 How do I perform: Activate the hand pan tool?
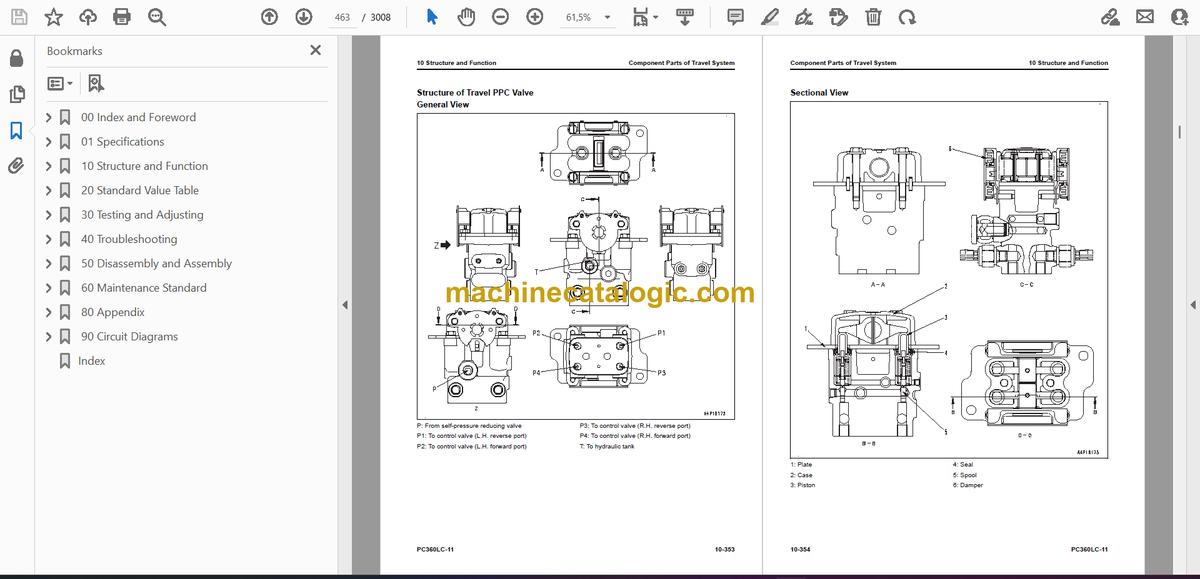pos(466,17)
